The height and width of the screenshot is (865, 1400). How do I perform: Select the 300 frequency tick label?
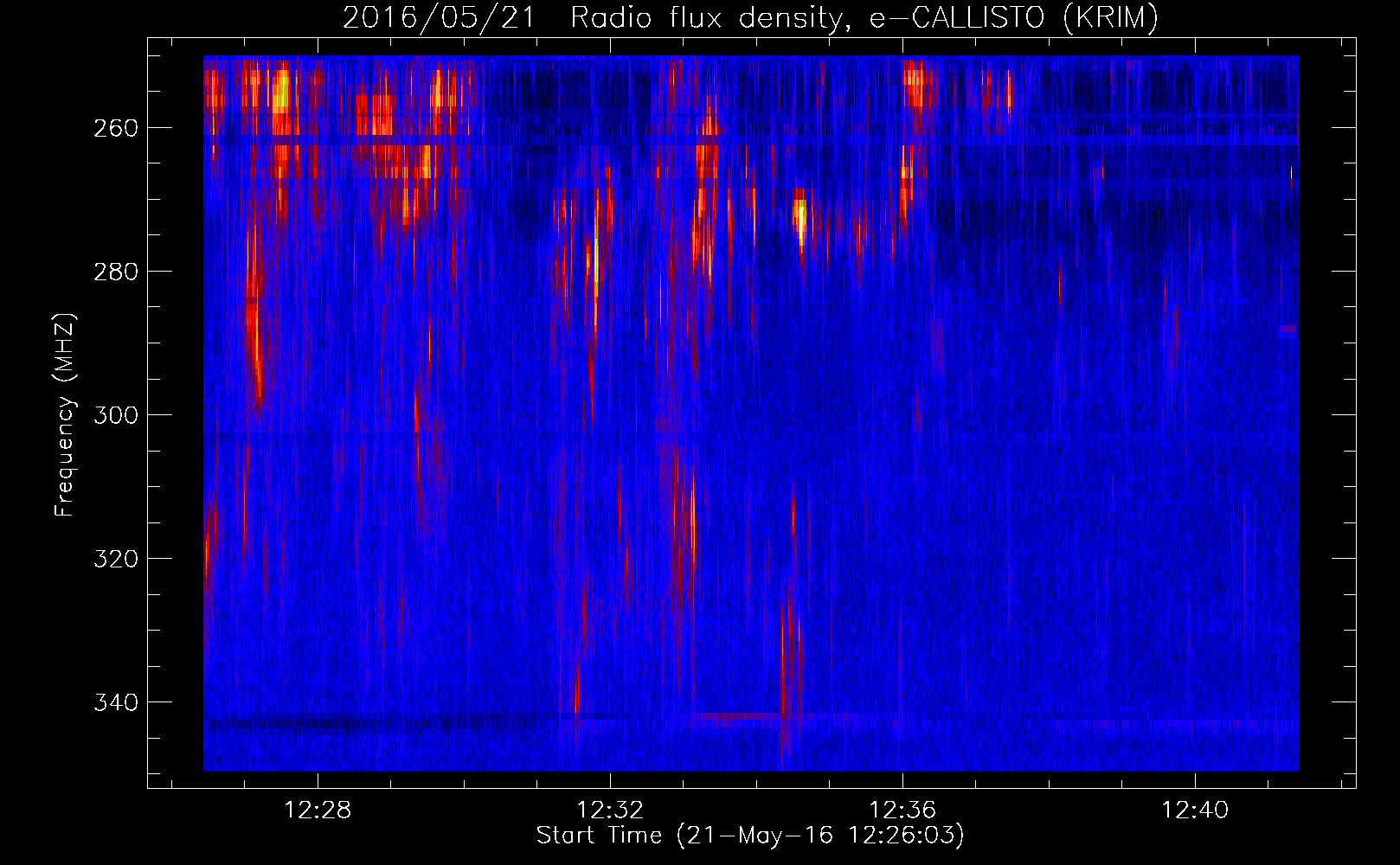click(x=116, y=415)
